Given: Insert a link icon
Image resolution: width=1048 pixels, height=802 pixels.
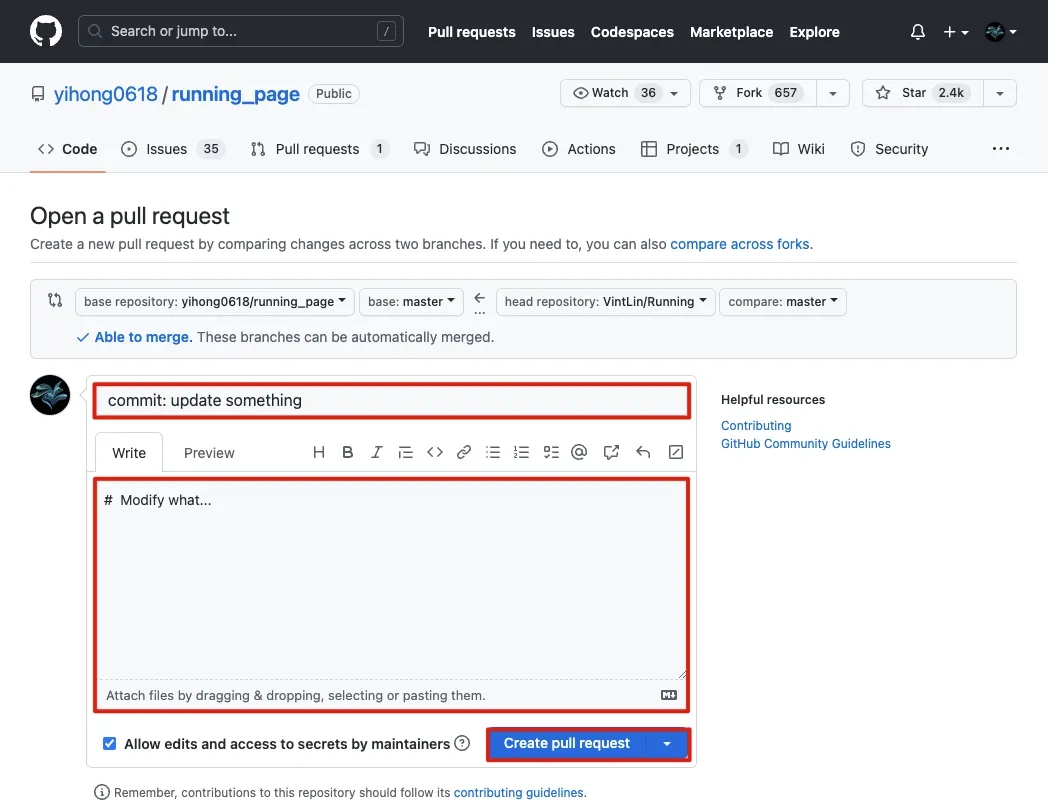Looking at the screenshot, I should coord(464,452).
